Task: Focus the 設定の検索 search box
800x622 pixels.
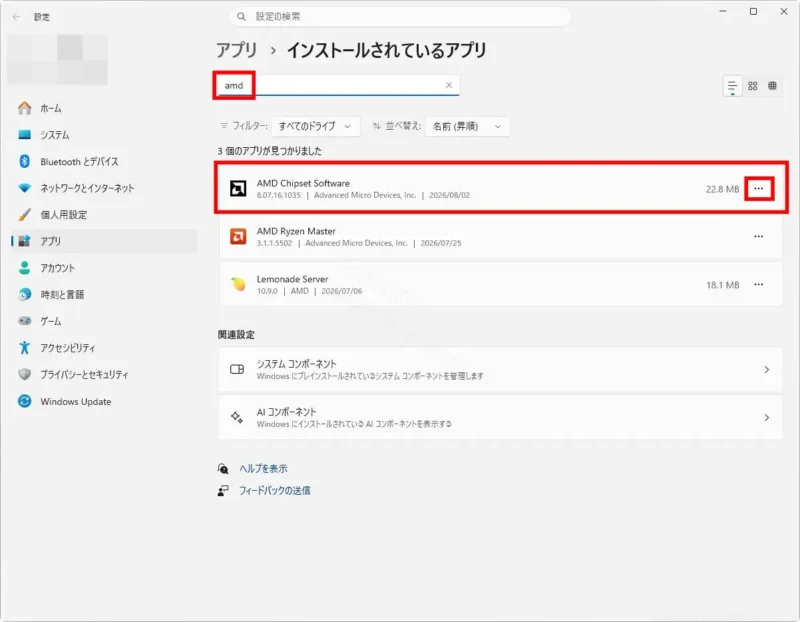Action: [x=400, y=17]
